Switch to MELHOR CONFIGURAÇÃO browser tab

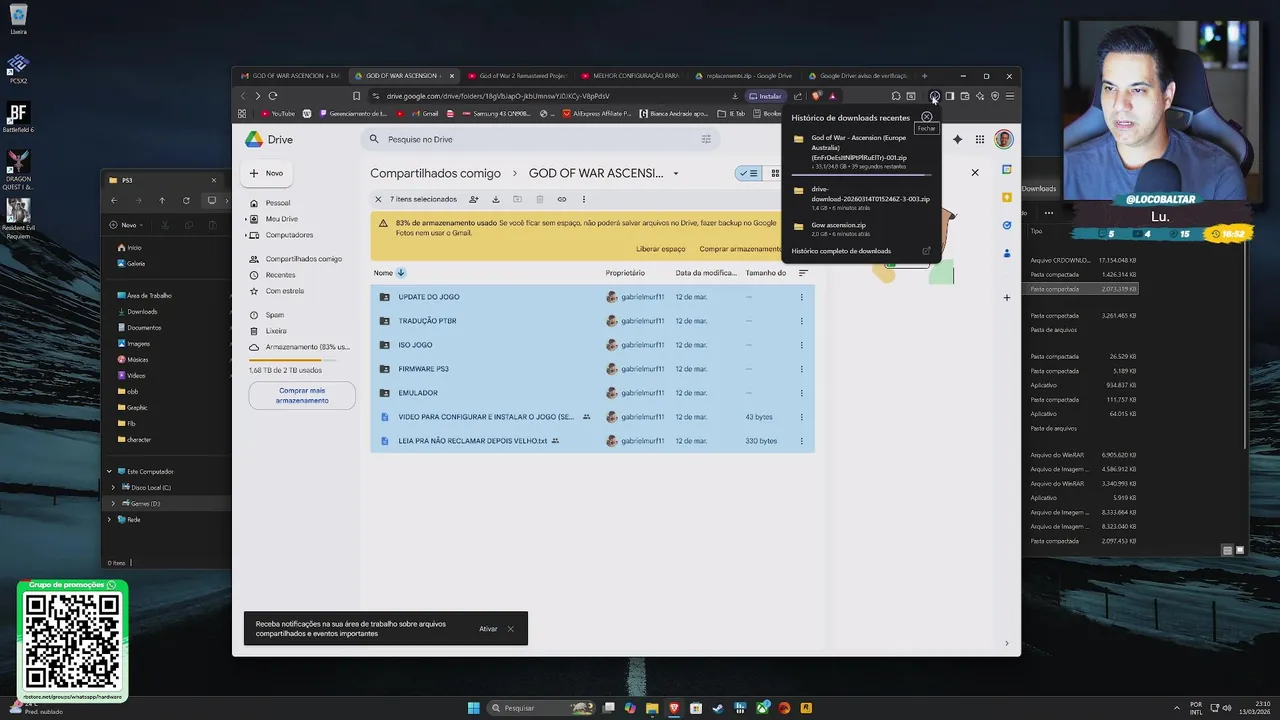pos(630,76)
